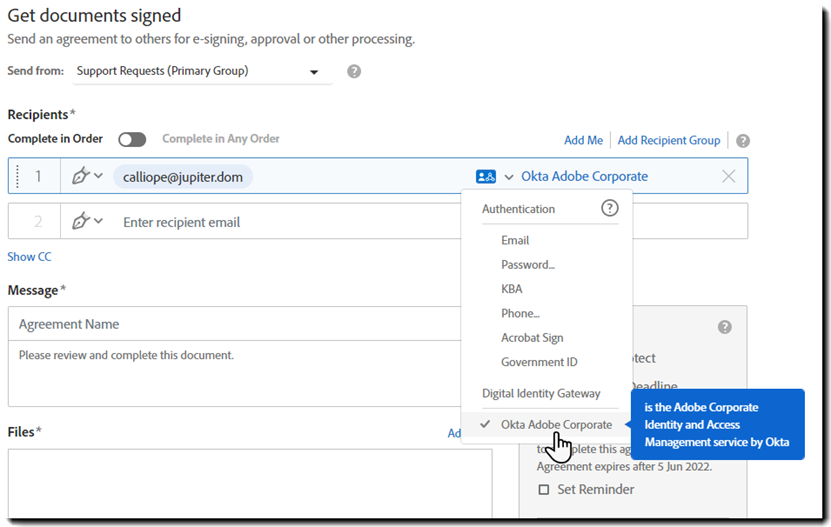Click help icon in the options panel
Image resolution: width=831 pixels, height=527 pixels.
725,327
